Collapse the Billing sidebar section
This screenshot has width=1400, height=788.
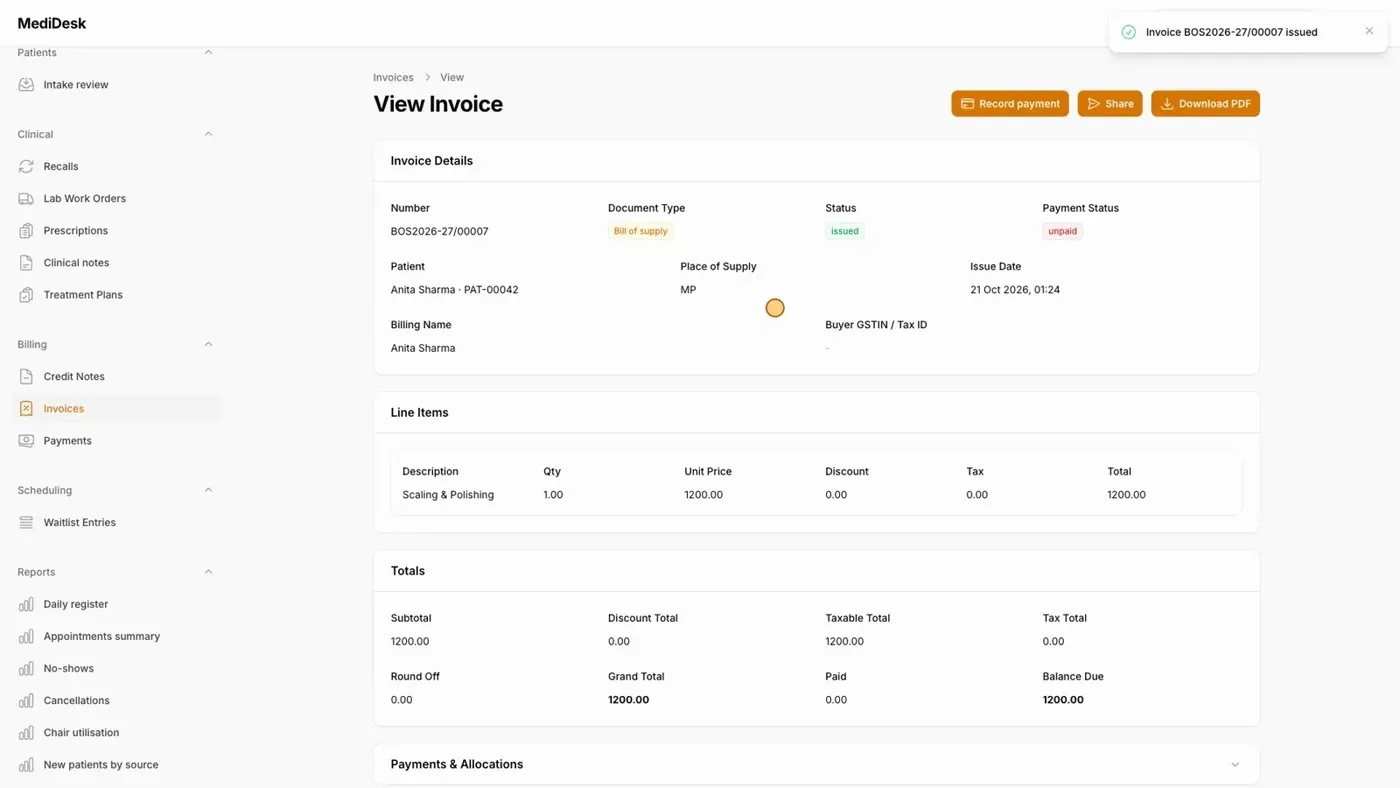pyautogui.click(x=208, y=344)
